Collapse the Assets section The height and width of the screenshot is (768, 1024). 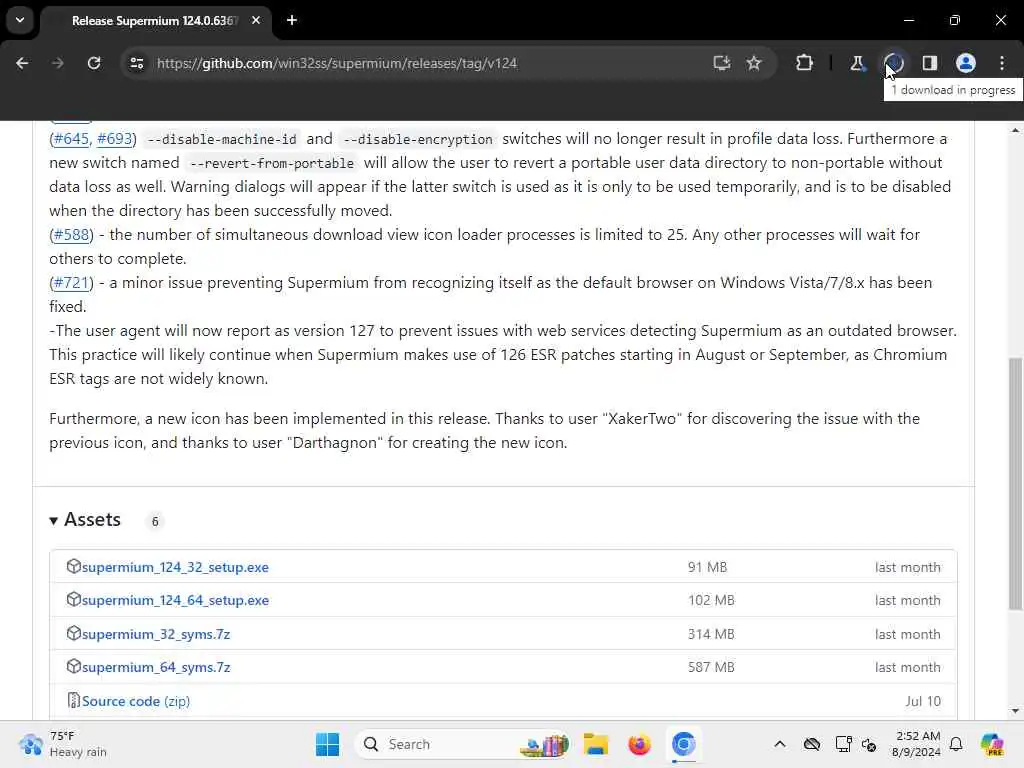click(x=85, y=520)
